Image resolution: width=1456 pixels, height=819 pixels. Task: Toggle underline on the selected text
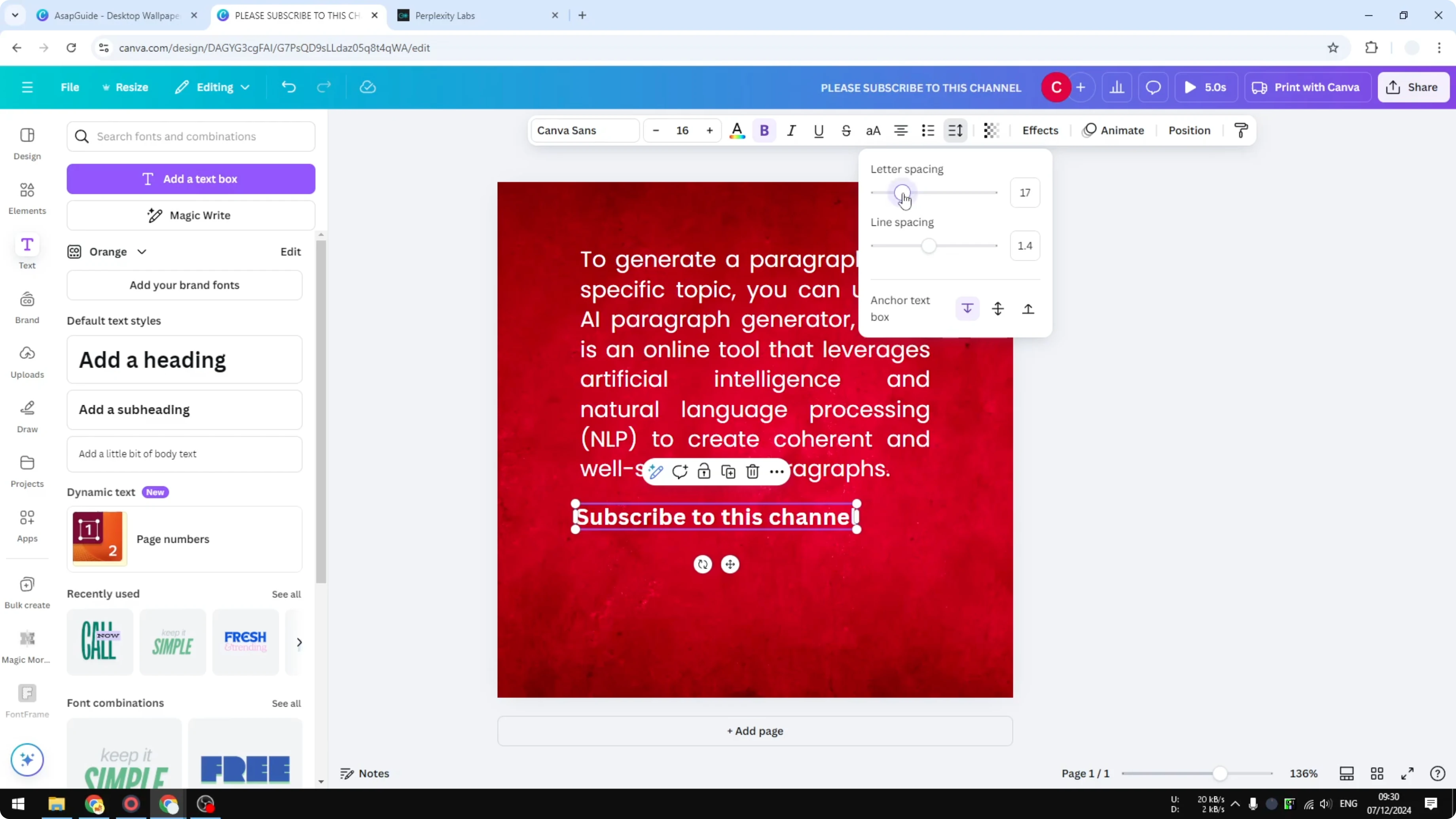[x=819, y=130]
